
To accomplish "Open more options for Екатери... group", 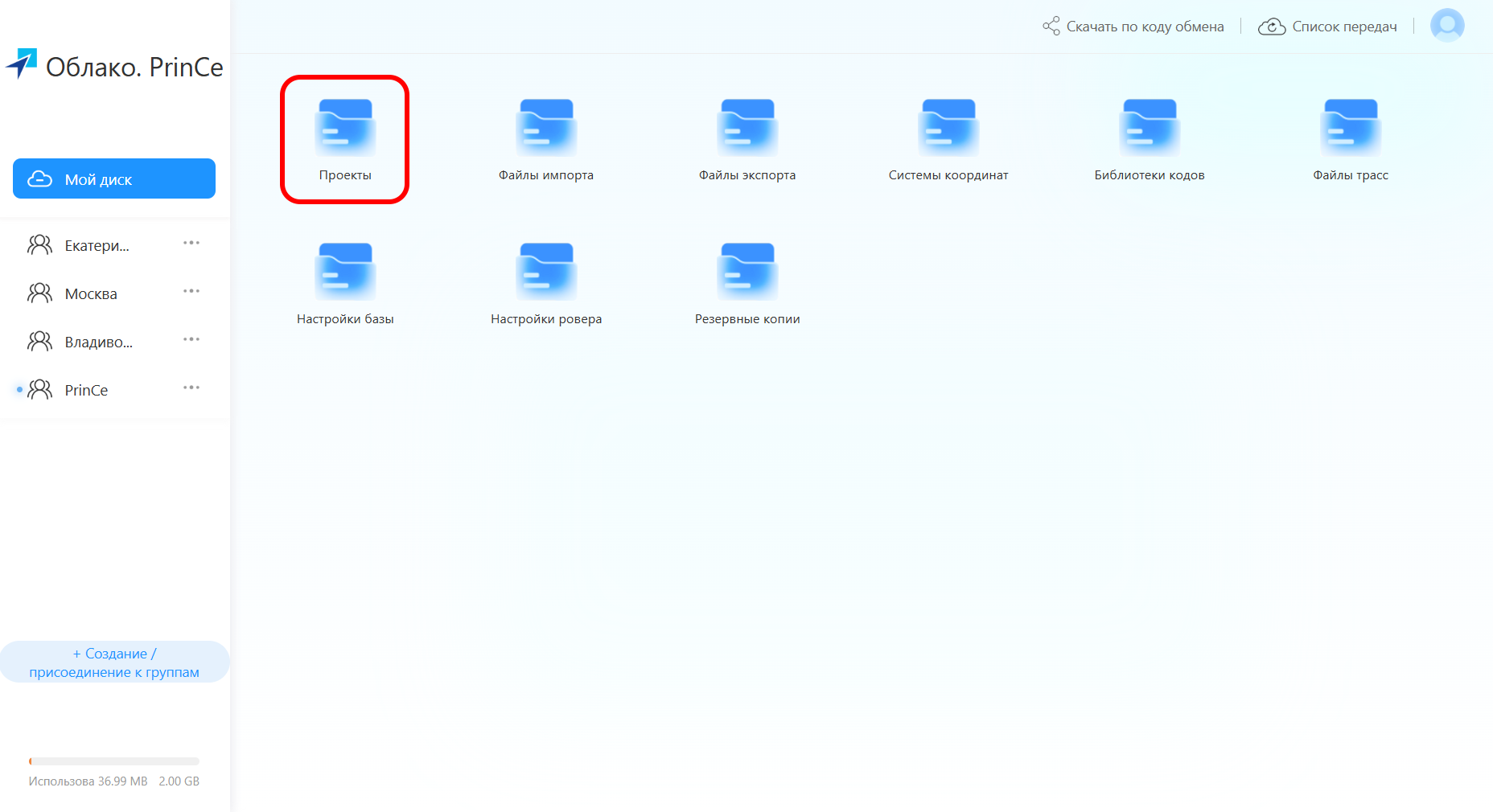I will pyautogui.click(x=191, y=243).
